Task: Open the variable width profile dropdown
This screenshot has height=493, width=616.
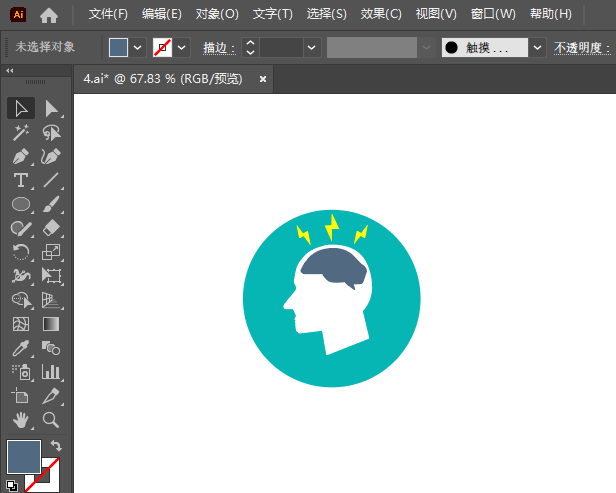Action: (426, 48)
